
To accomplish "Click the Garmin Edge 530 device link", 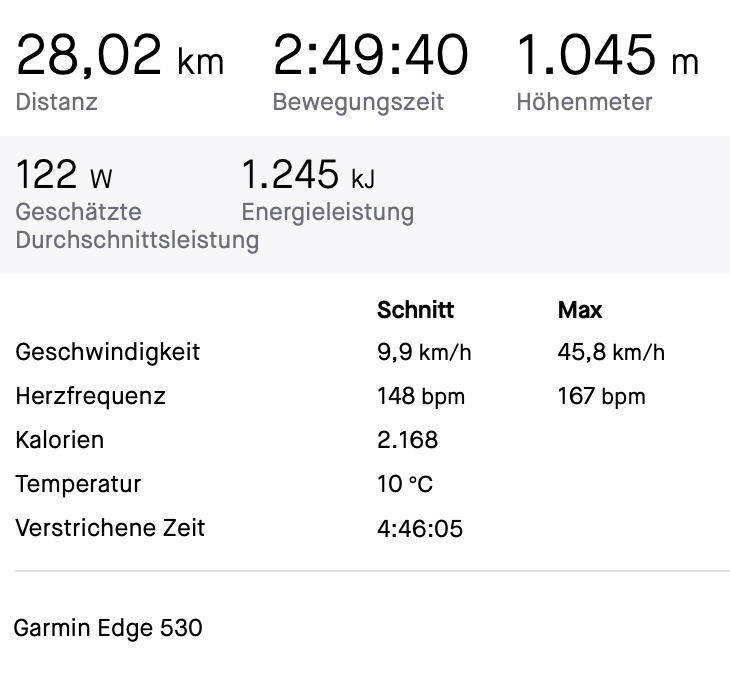I will [x=108, y=628].
